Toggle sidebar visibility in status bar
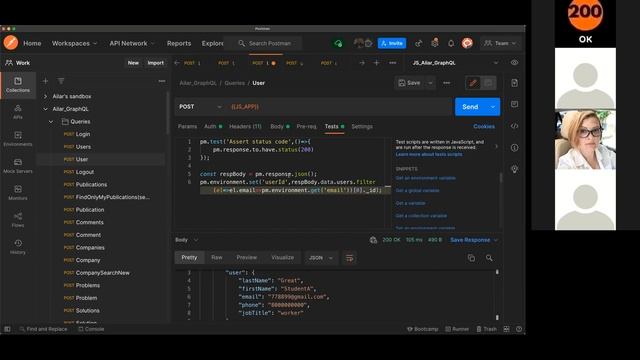 tap(7, 329)
